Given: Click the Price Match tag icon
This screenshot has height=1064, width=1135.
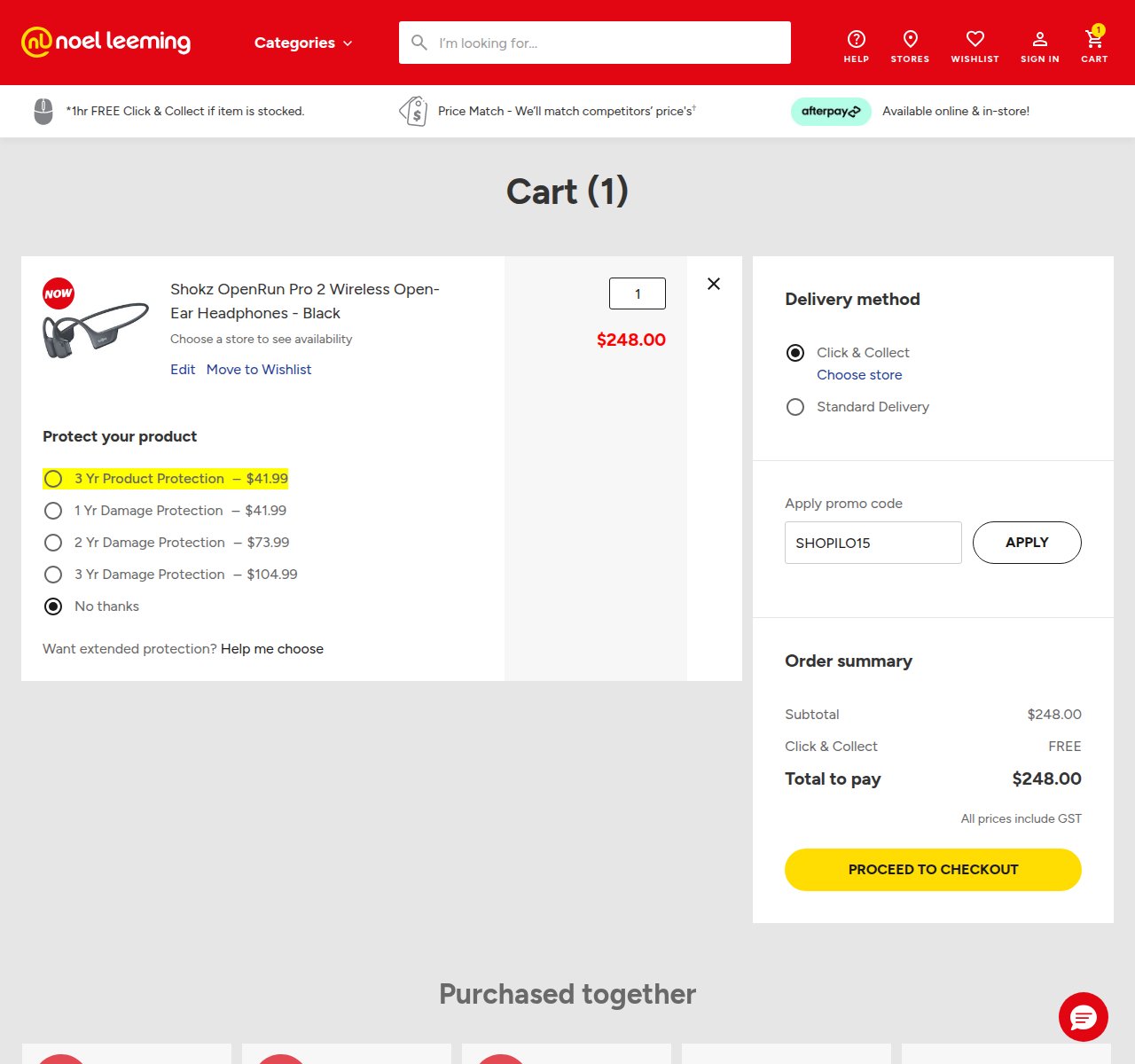Looking at the screenshot, I should pos(413,111).
